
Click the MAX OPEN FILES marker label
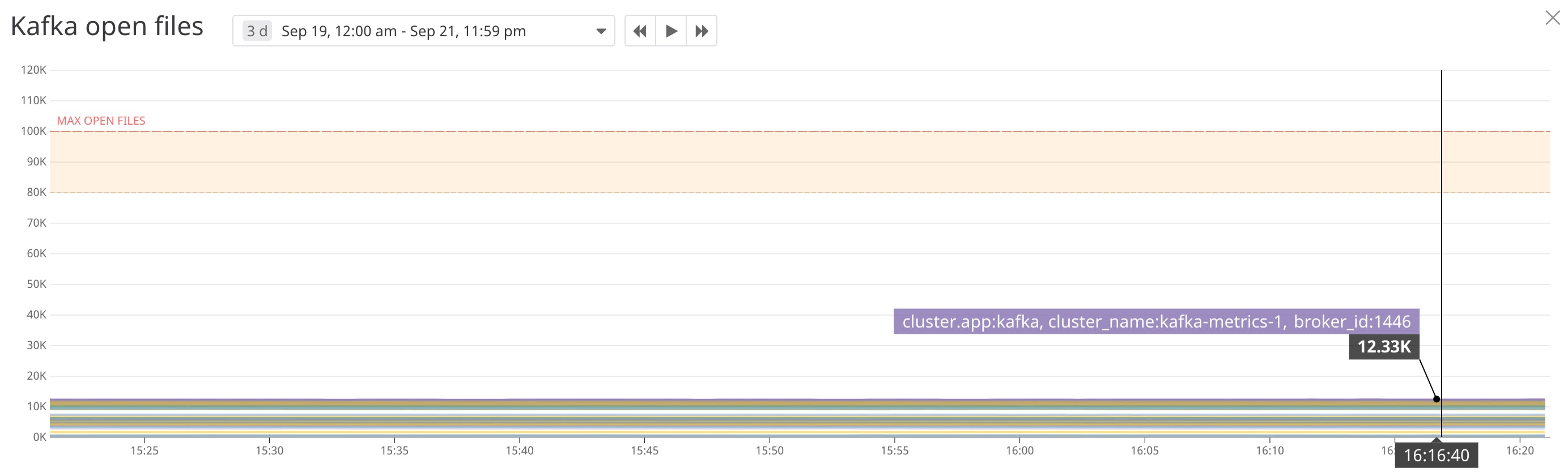101,121
